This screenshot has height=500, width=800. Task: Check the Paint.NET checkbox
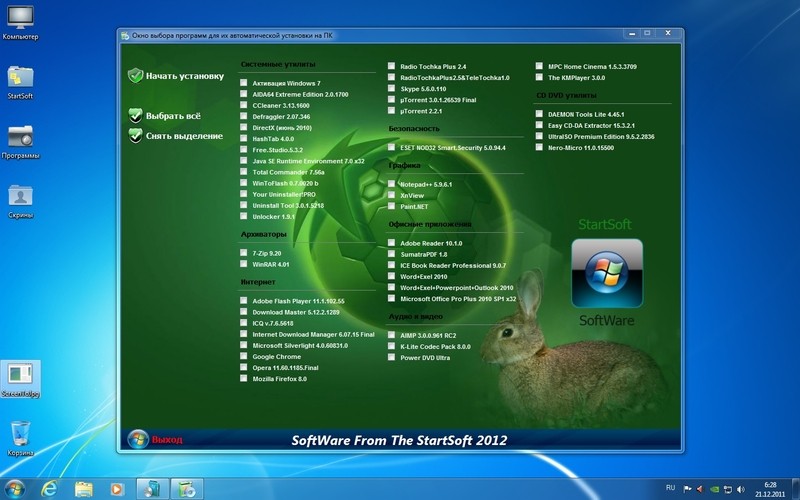pos(391,206)
